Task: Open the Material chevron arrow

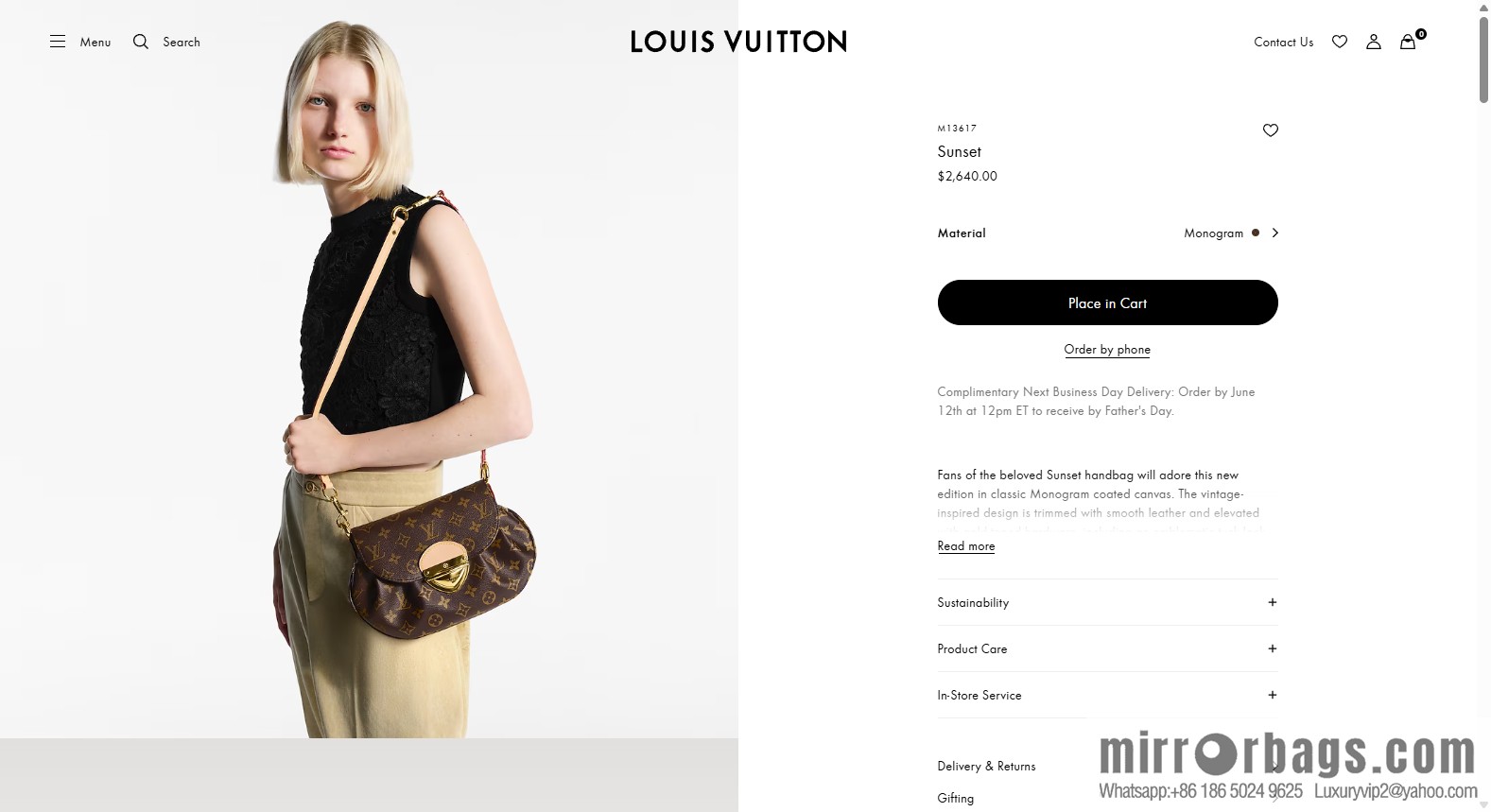Action: point(1274,233)
